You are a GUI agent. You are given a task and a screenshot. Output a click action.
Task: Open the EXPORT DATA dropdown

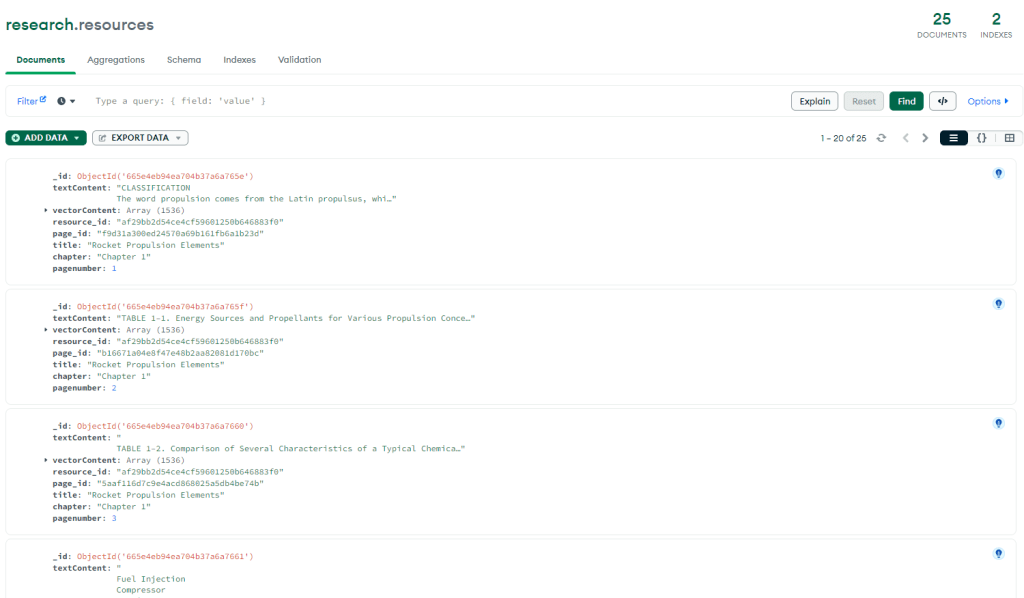coord(140,138)
